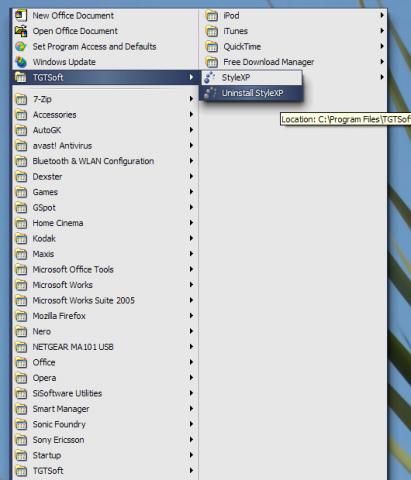Image resolution: width=411 pixels, height=480 pixels.
Task: Select the Sony Ericsson text
Action: point(58,440)
